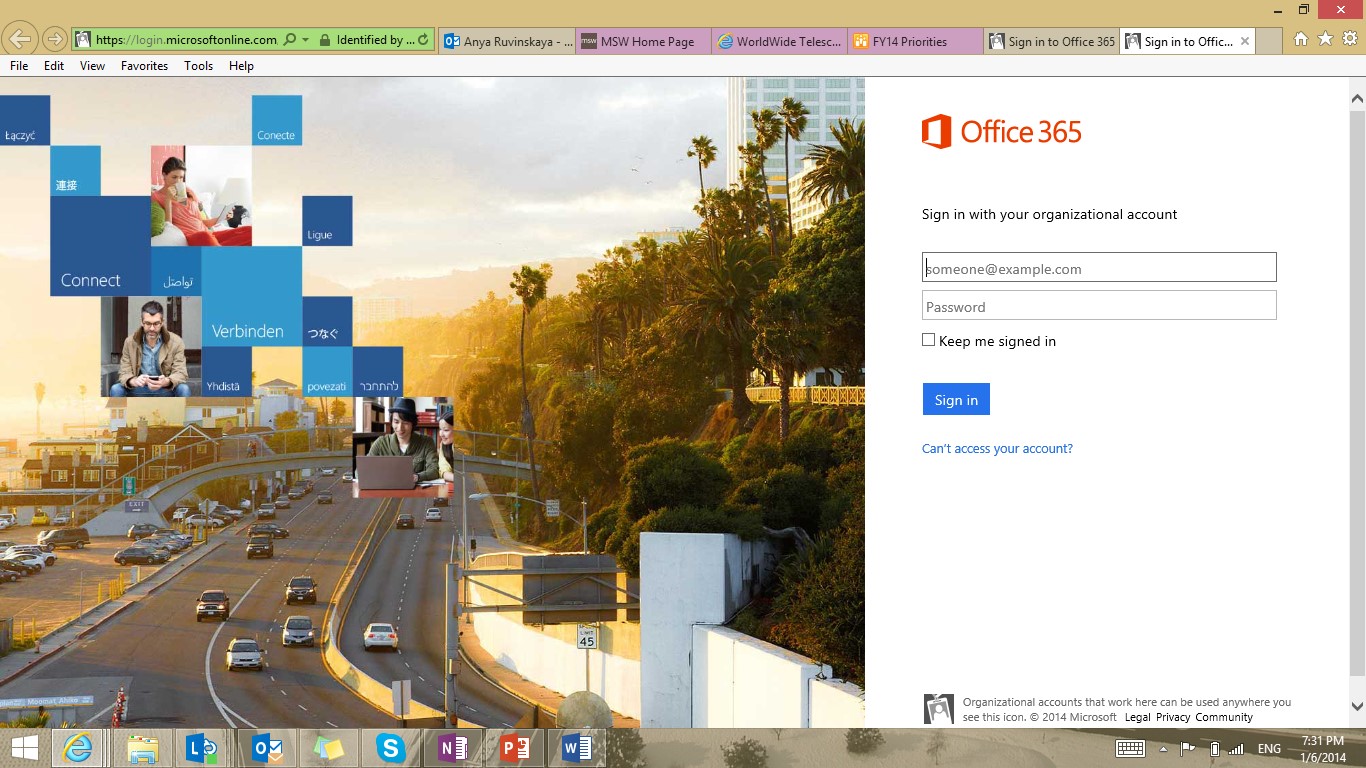The width and height of the screenshot is (1366, 768).
Task: Open the Community link in footer
Action: (1224, 717)
